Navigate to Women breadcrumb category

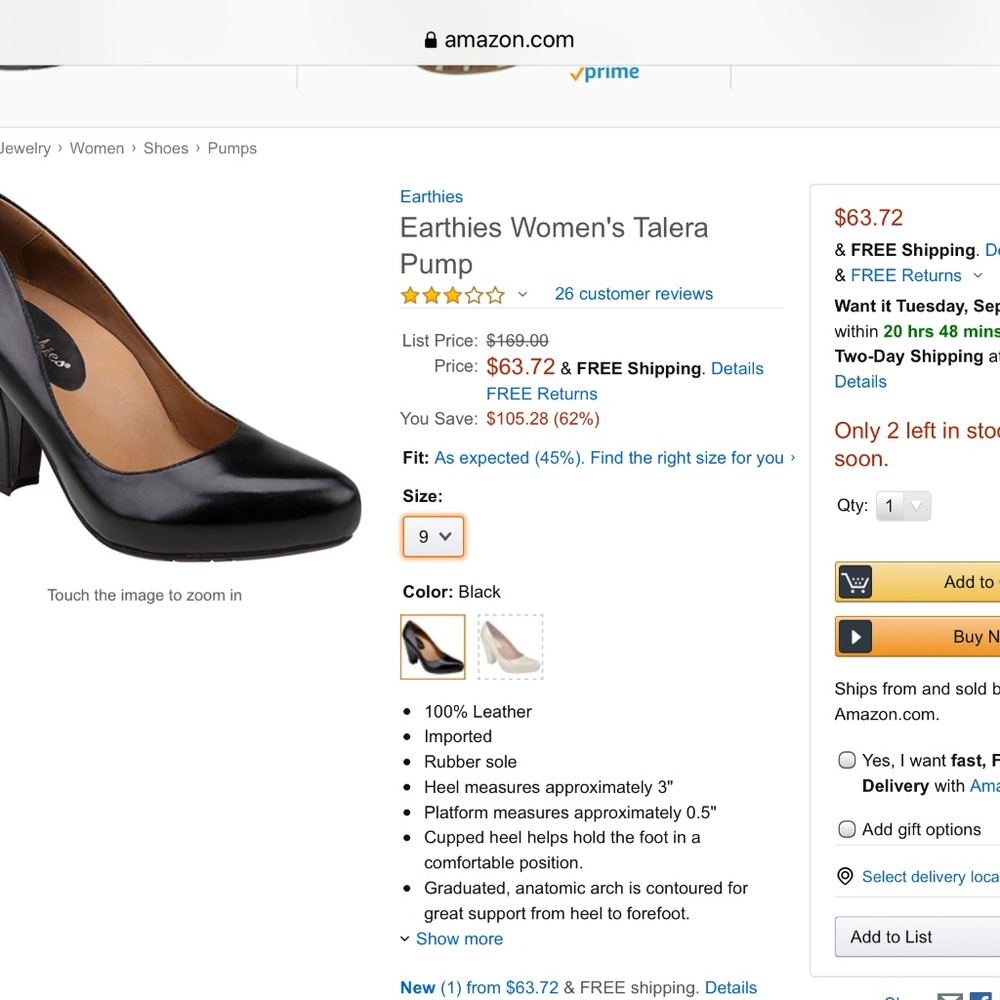tap(97, 148)
